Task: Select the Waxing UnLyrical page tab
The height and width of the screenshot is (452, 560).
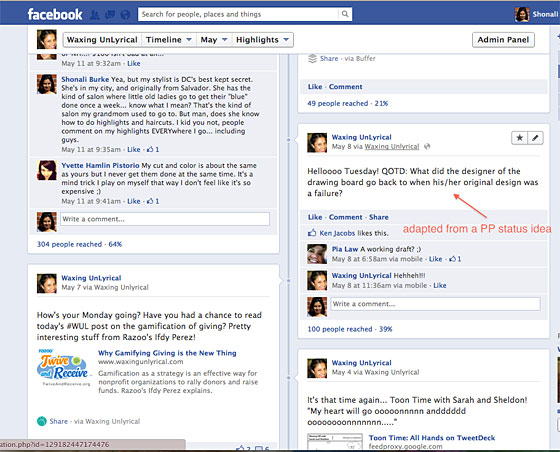Action: (102, 40)
